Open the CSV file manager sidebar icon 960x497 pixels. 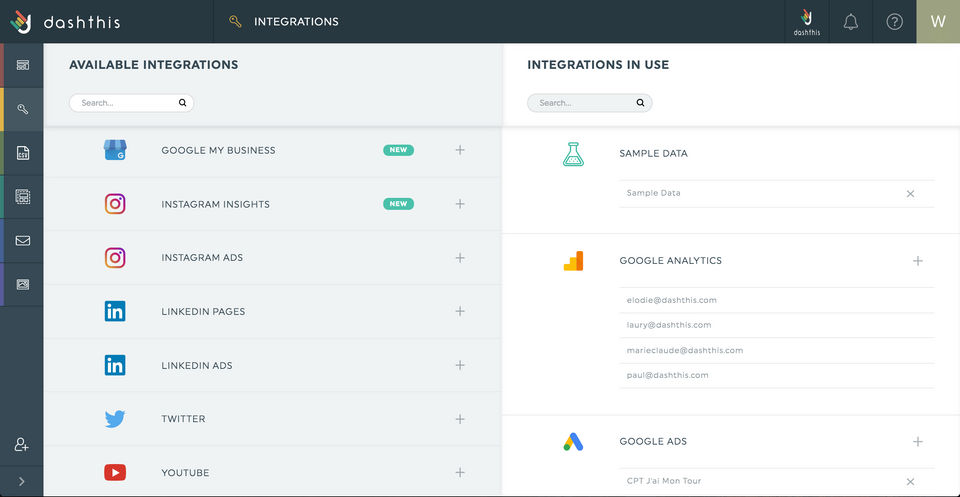[23, 153]
